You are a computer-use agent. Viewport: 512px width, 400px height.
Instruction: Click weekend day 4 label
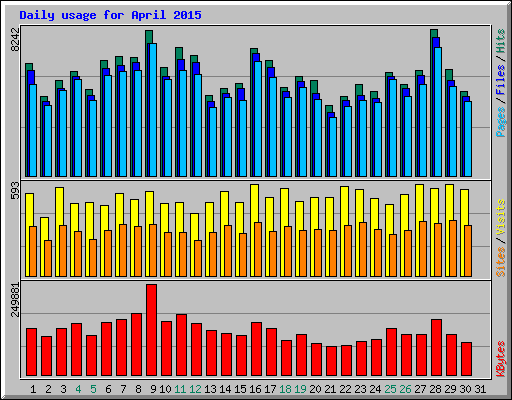[x=78, y=389]
